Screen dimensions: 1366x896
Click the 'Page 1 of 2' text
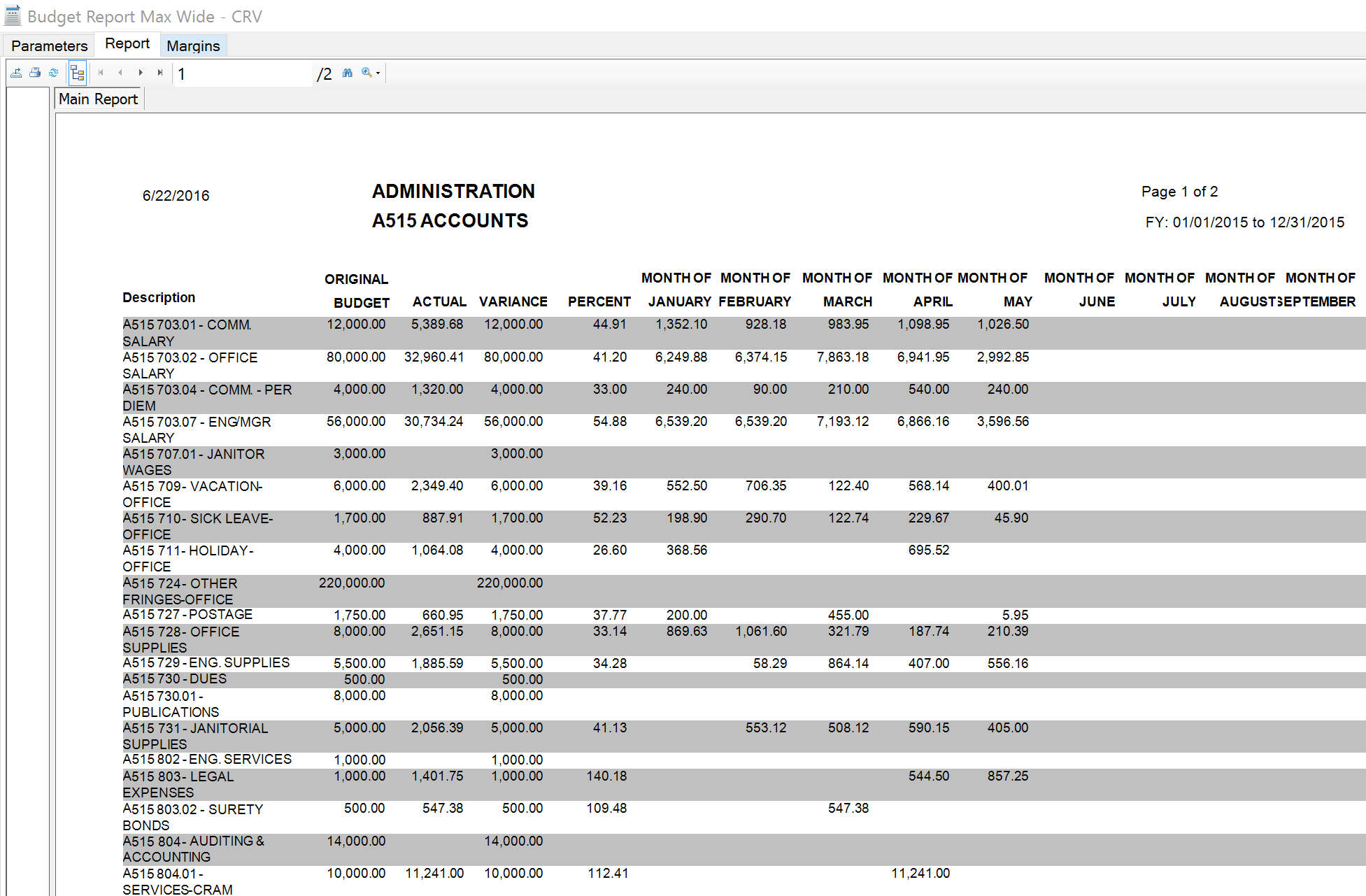click(x=1180, y=192)
